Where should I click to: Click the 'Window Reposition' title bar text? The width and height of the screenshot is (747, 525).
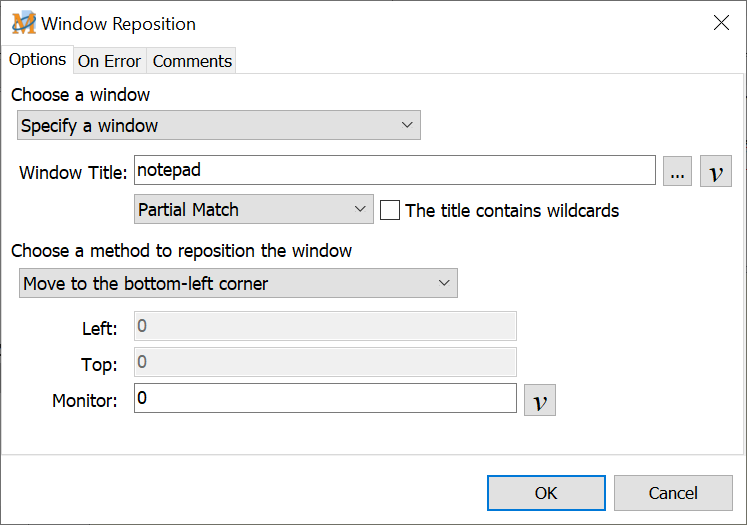point(118,23)
